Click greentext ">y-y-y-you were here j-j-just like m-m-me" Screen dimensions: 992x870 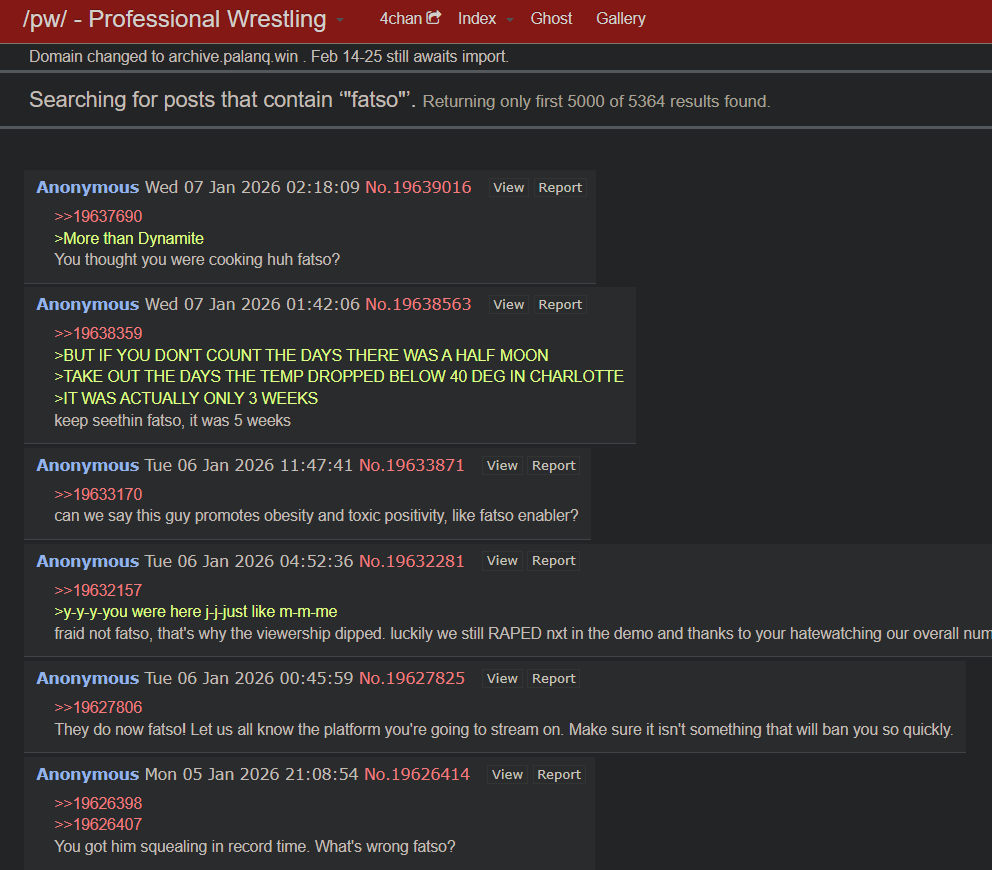(195, 612)
